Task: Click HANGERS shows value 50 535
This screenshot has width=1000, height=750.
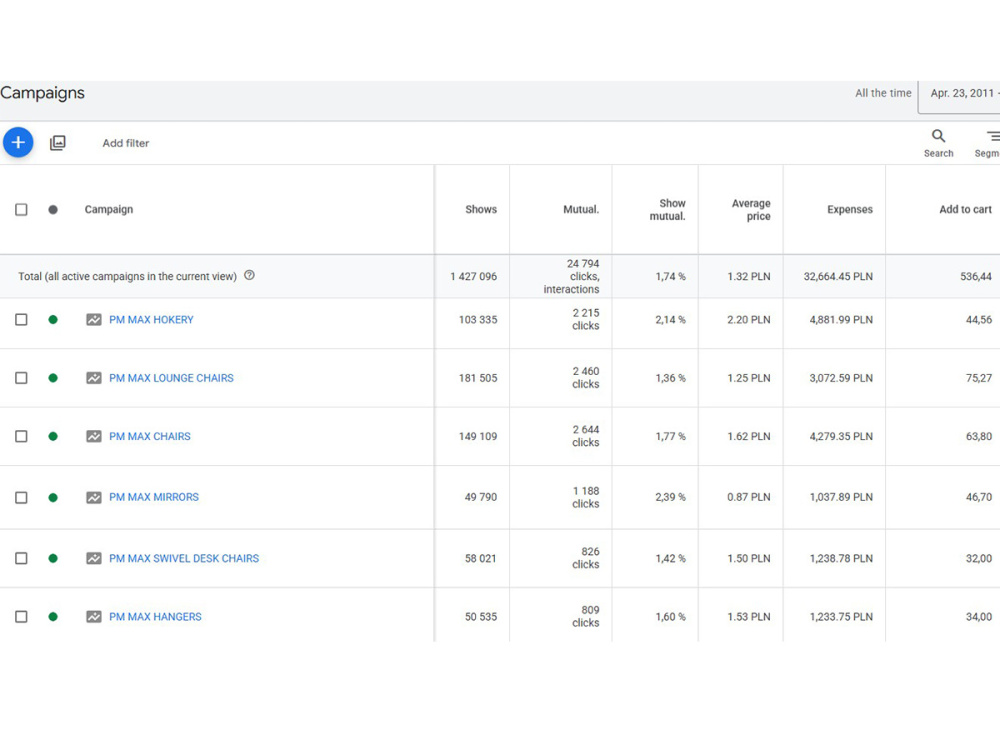Action: coord(481,617)
